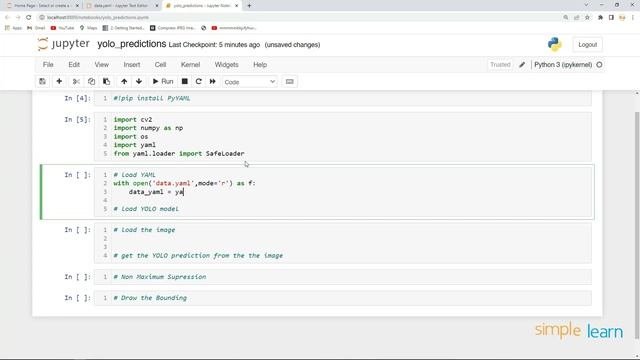
Task: Click the Python logo icon
Action: tap(555, 44)
